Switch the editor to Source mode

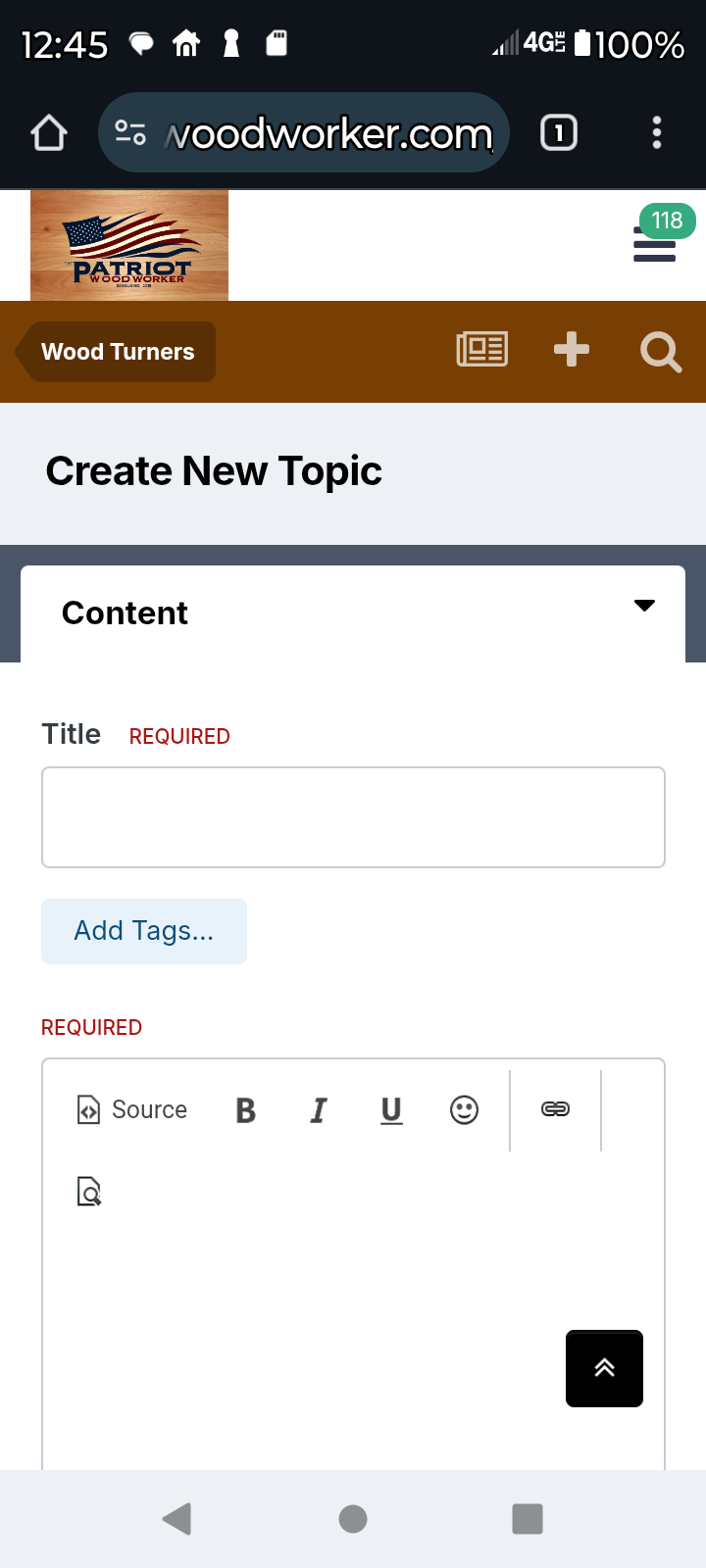(x=132, y=1110)
